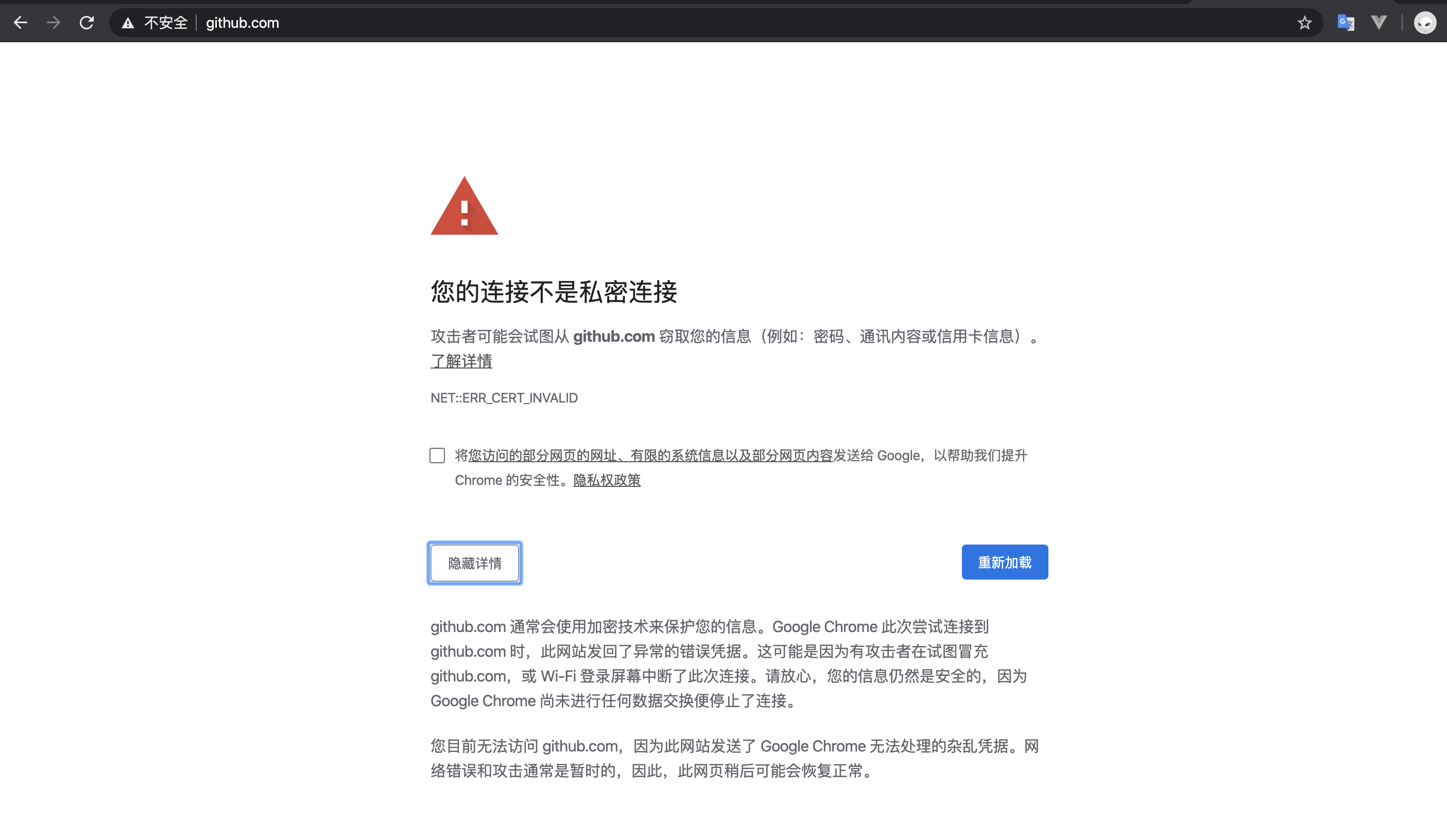Screen dimensions: 1447x840
Task: Click the 不安全 security label
Action: tap(165, 23)
